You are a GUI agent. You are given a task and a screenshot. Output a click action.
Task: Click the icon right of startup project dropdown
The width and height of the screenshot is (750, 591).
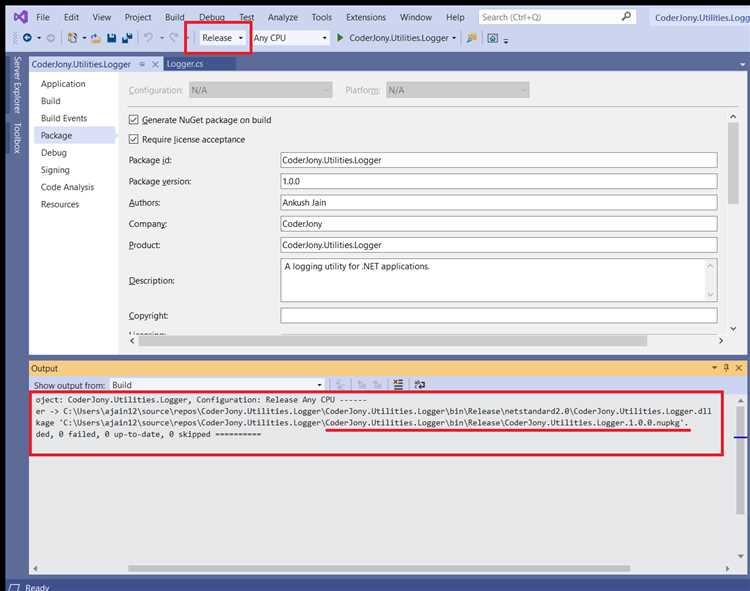tap(472, 38)
